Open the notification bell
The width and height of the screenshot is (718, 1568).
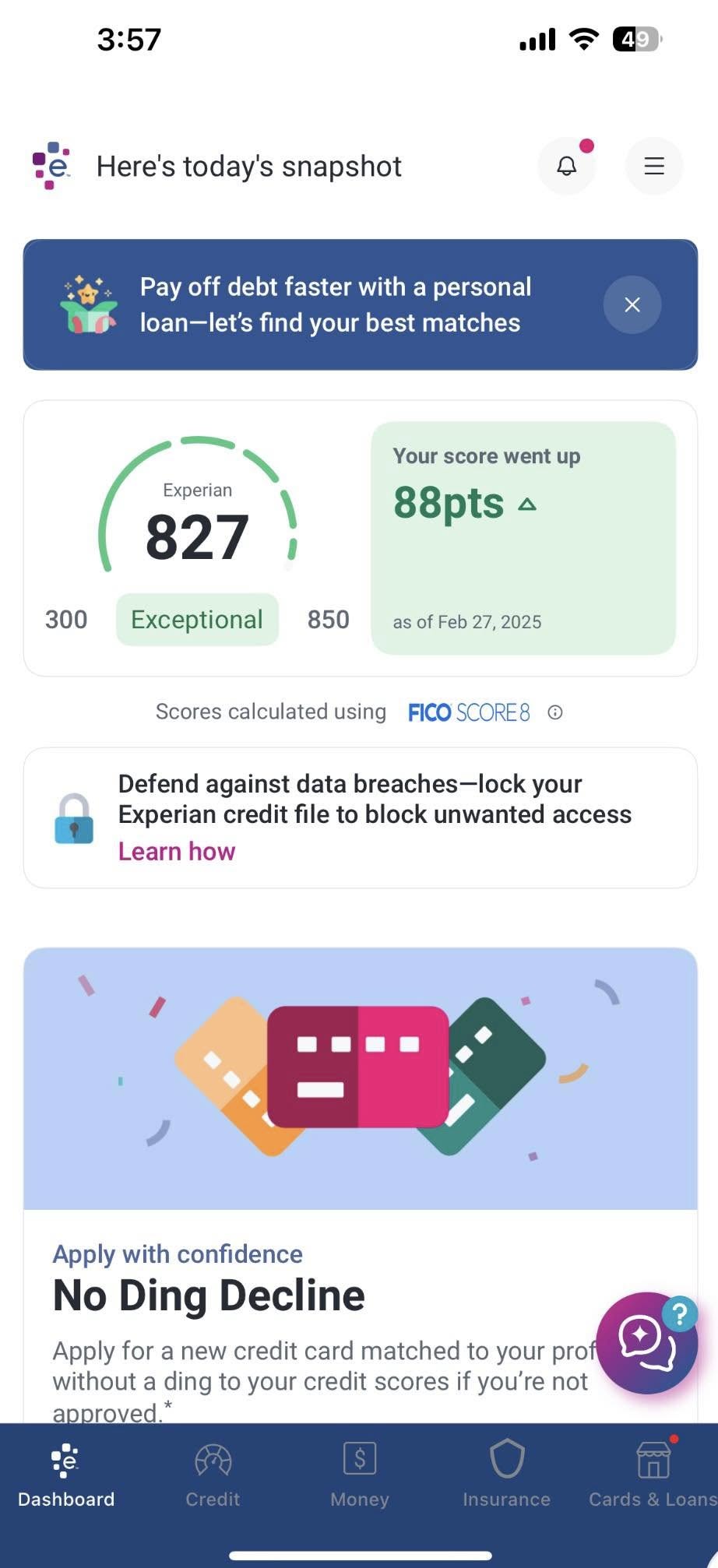point(567,166)
